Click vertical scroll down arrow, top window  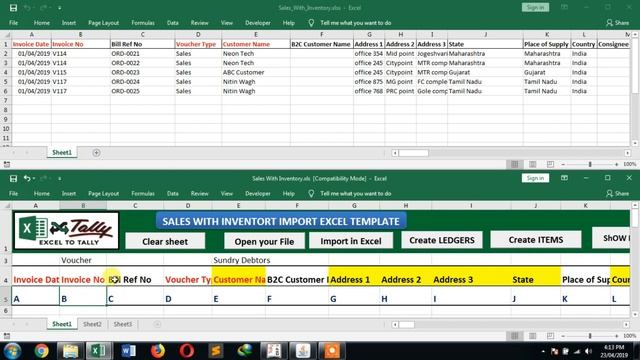tap(635, 143)
